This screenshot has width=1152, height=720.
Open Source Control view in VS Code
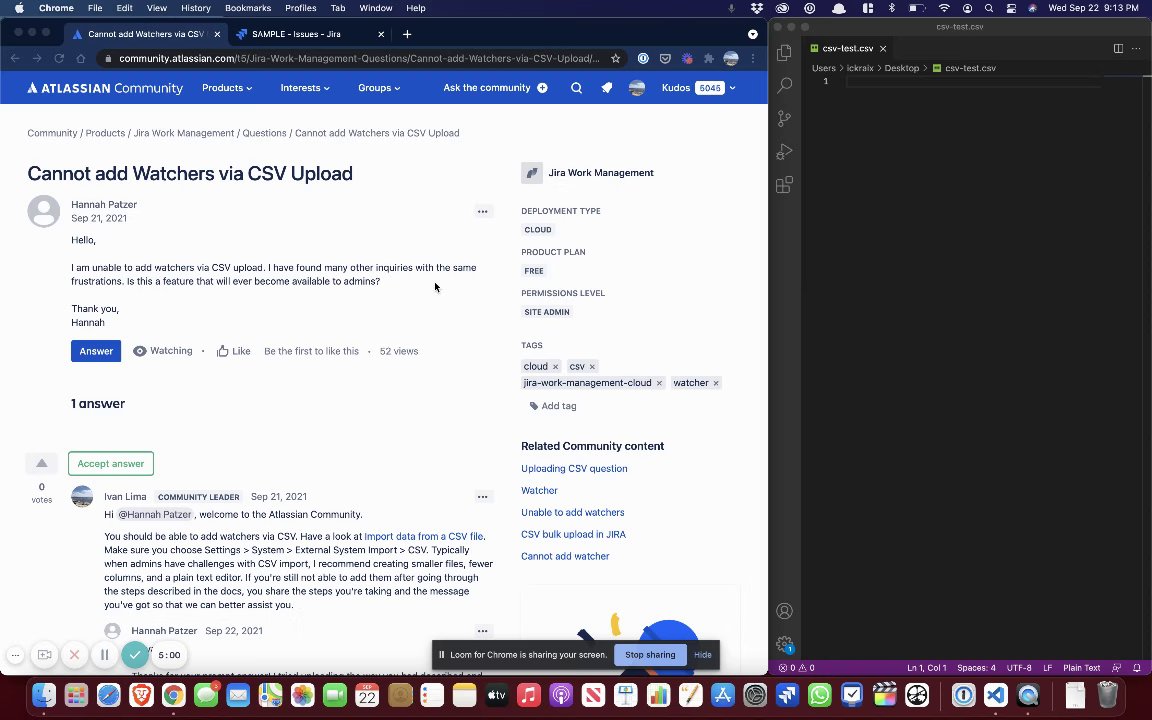point(784,118)
